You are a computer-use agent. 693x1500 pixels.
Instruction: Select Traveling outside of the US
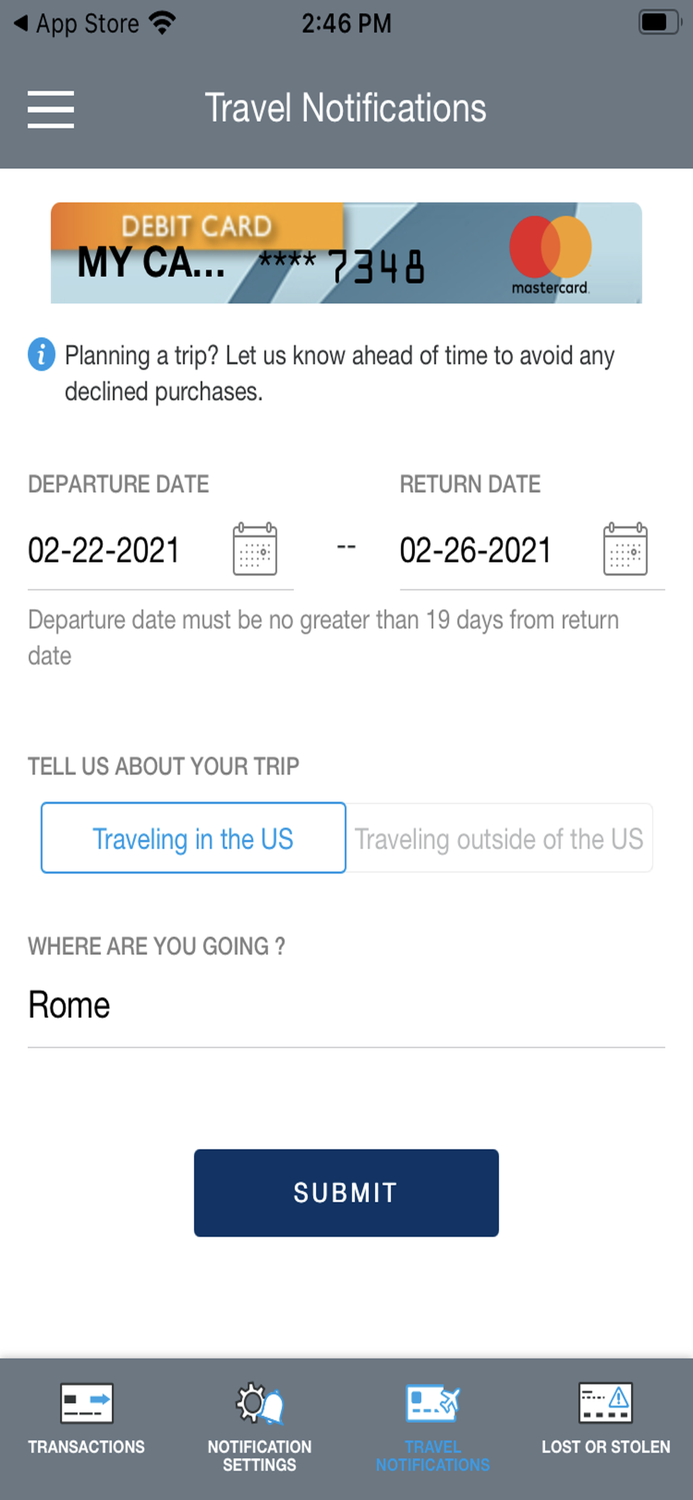(499, 838)
